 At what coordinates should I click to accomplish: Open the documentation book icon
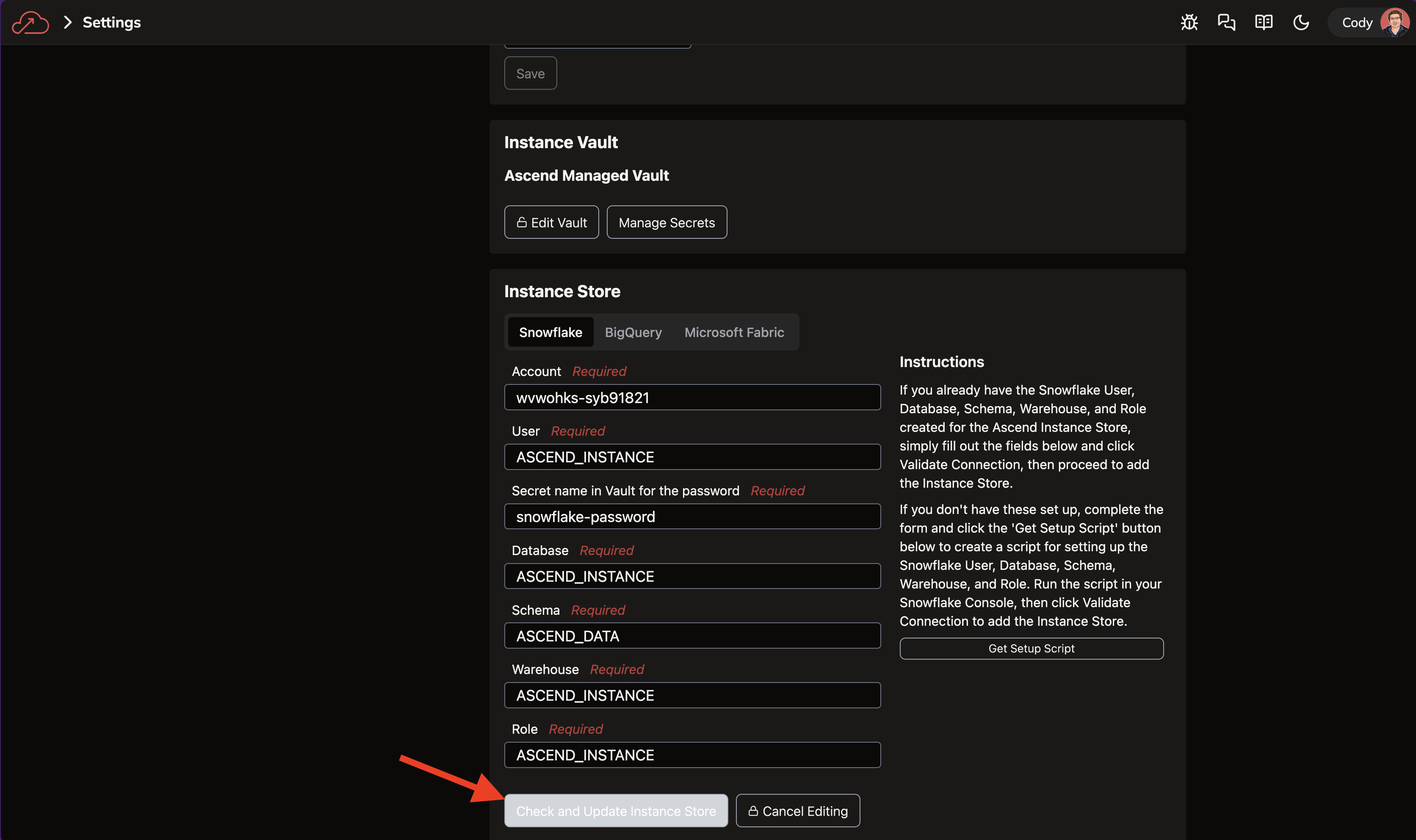point(1263,22)
